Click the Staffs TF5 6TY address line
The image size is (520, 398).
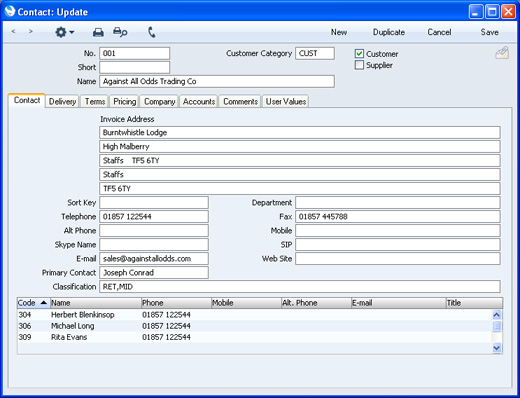click(300, 160)
